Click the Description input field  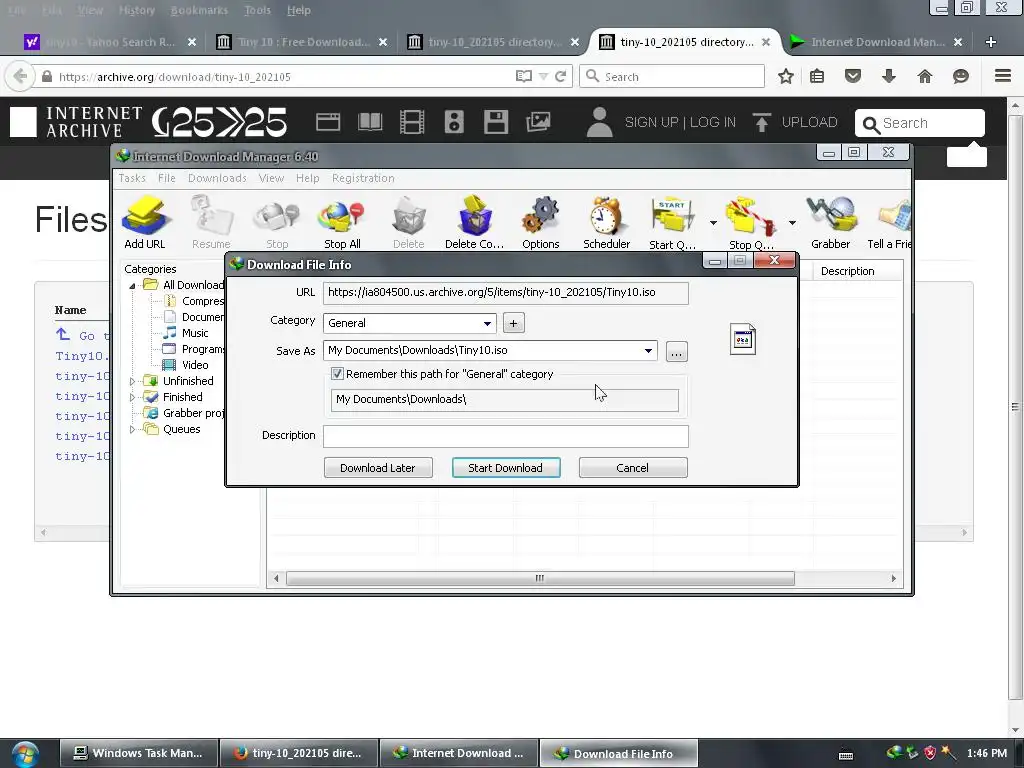(x=505, y=436)
